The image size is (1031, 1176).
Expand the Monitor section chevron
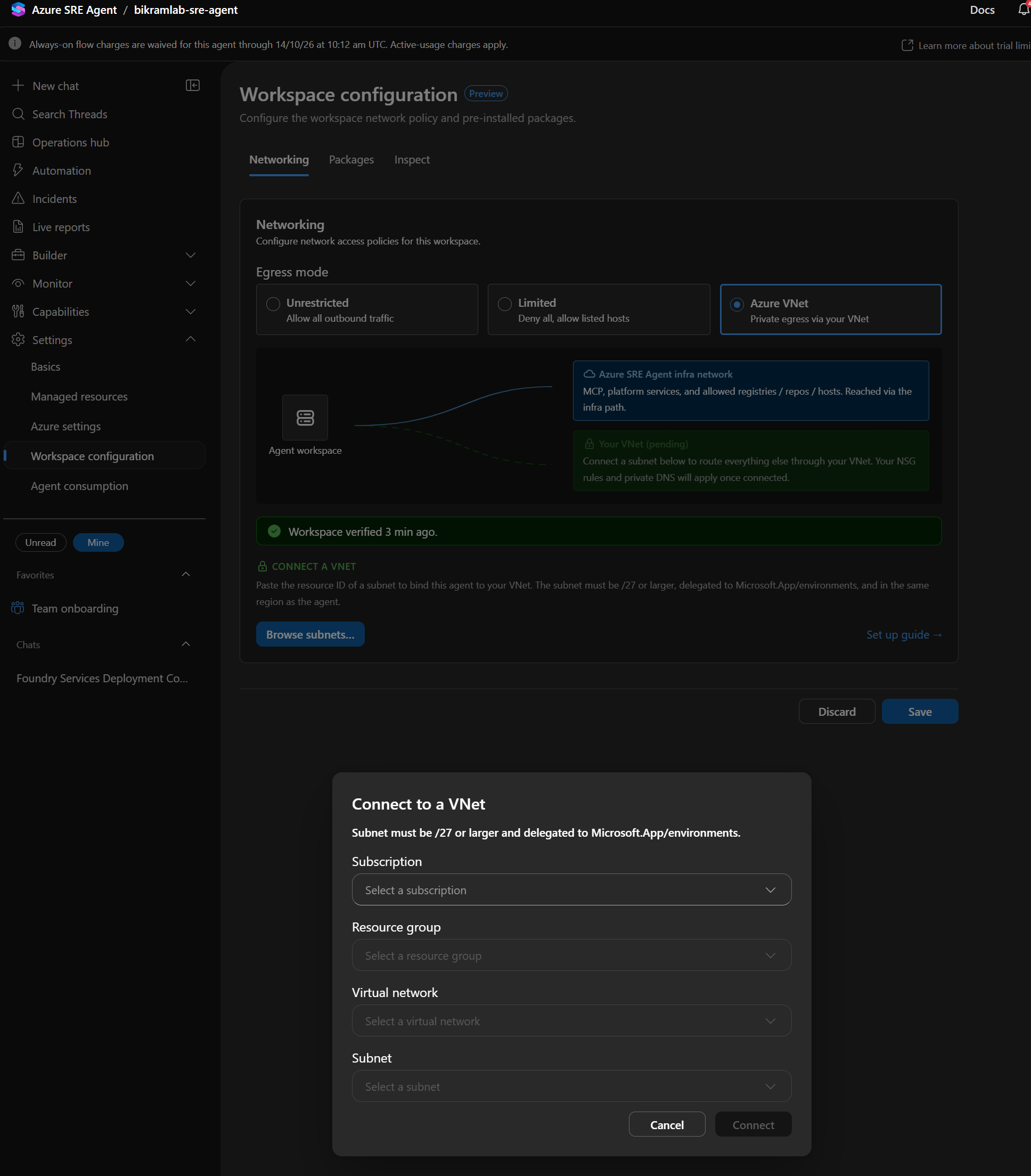tap(191, 283)
